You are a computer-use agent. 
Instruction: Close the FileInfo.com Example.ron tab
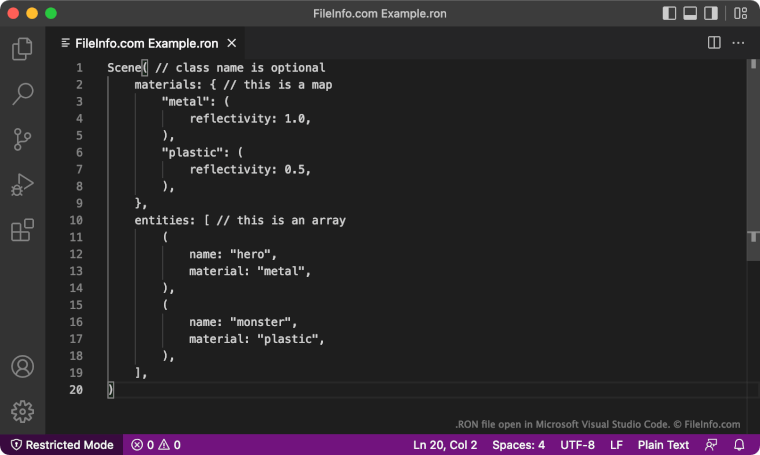click(231, 43)
